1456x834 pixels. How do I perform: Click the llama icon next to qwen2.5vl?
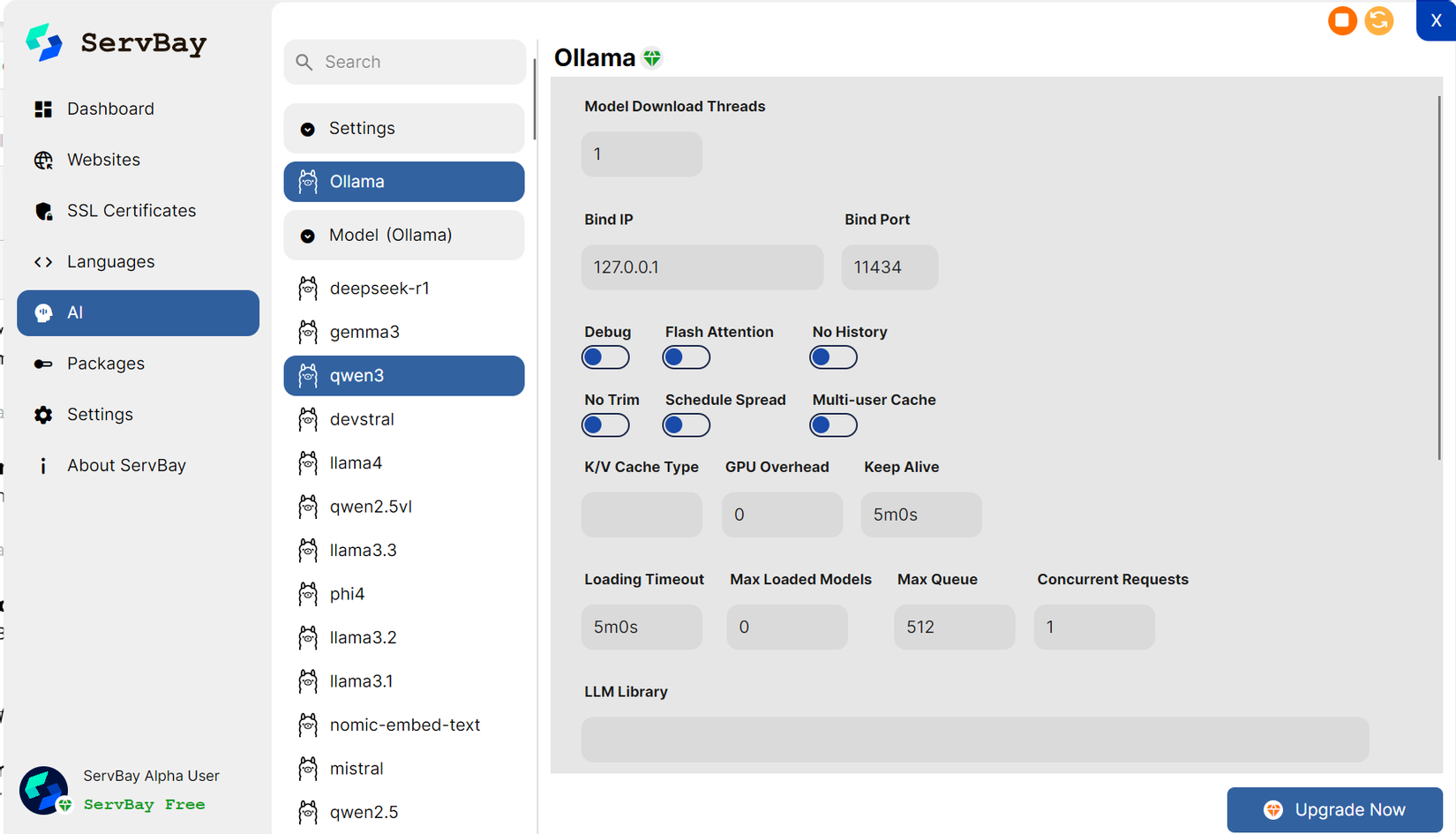[308, 507]
